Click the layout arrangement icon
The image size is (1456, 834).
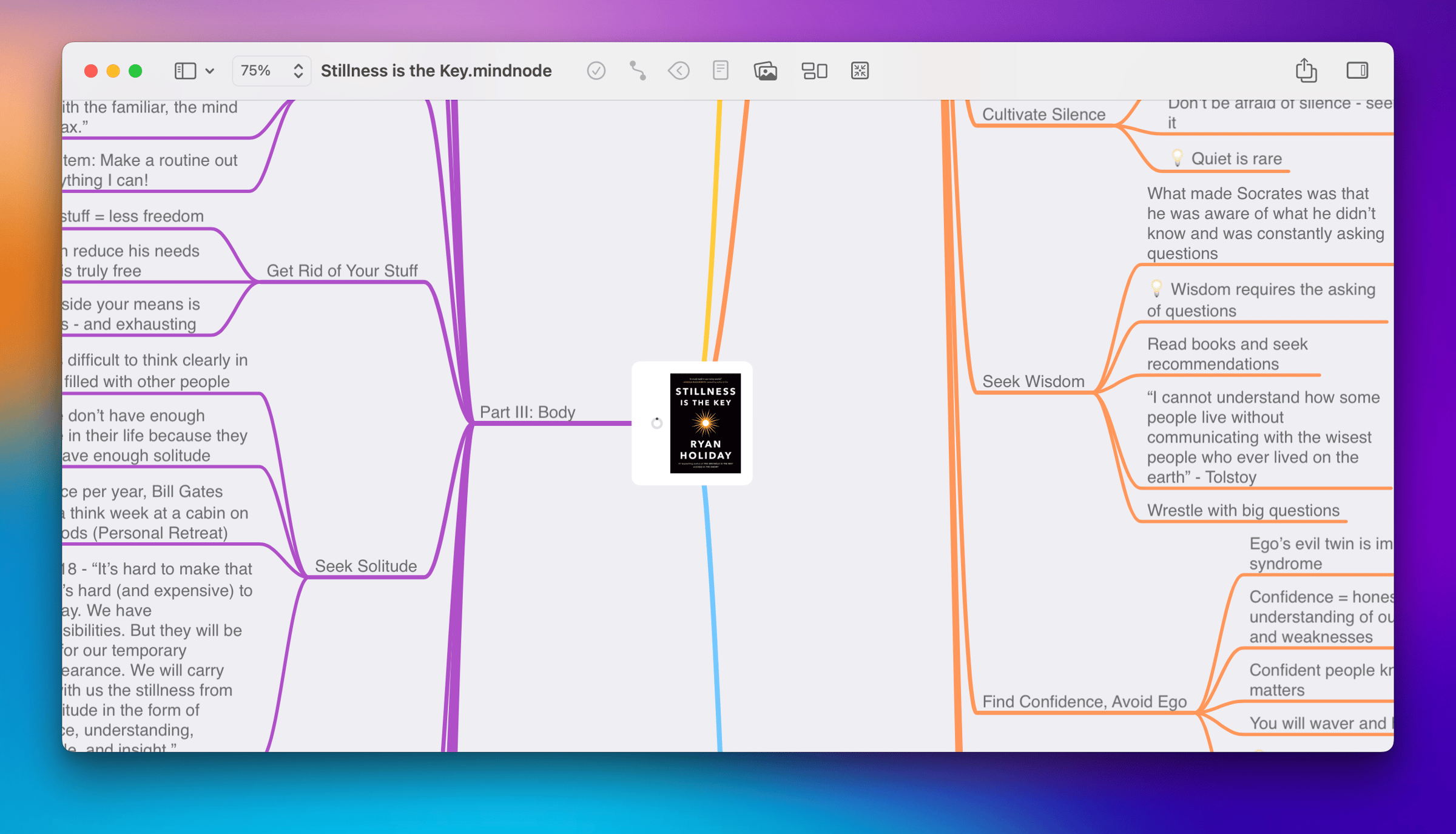pyautogui.click(x=814, y=71)
